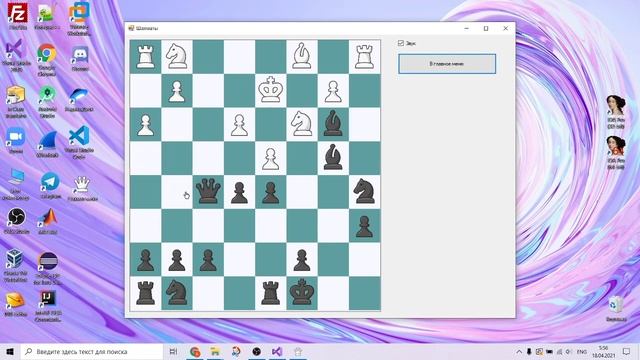Select the white rook in the top-left corner
The width and height of the screenshot is (640, 360).
click(145, 57)
